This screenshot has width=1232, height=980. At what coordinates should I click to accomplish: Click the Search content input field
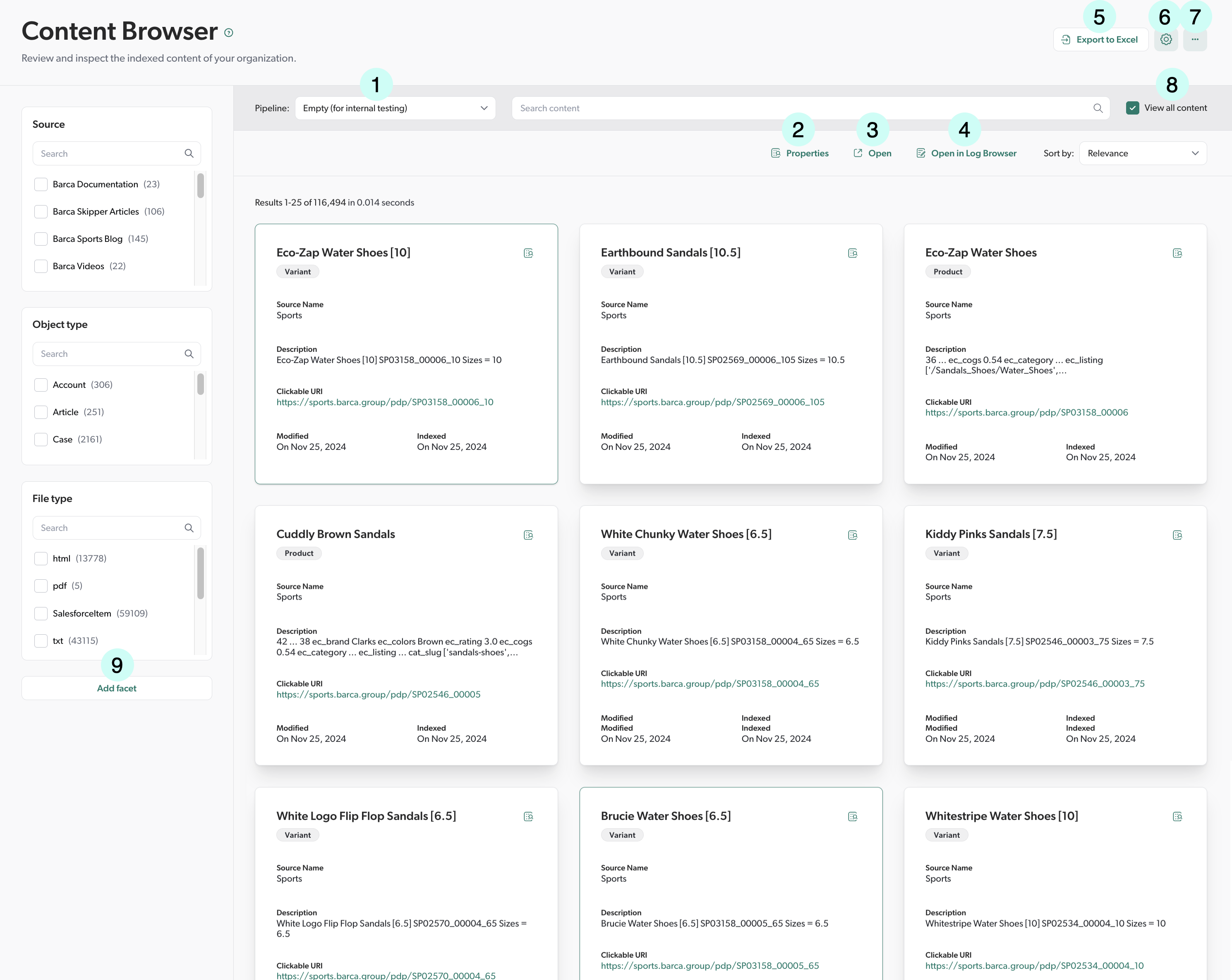coord(811,108)
